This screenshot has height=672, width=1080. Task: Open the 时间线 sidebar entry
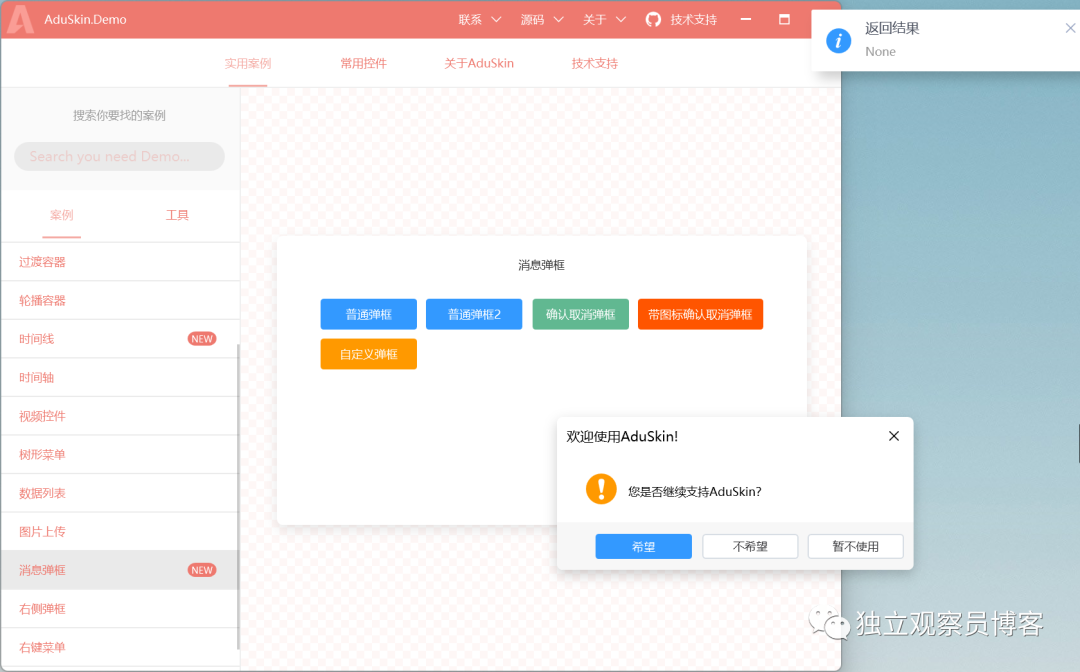click(x=120, y=339)
